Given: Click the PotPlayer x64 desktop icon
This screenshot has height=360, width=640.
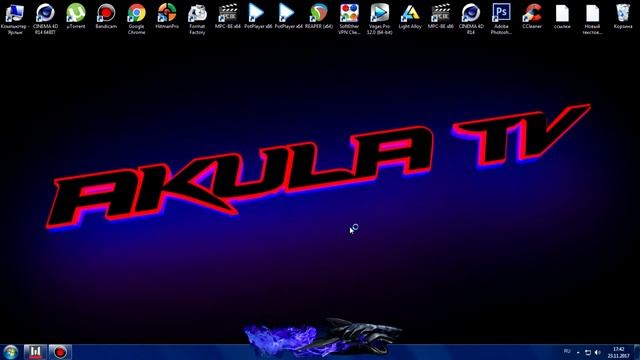Looking at the screenshot, I should 288,16.
